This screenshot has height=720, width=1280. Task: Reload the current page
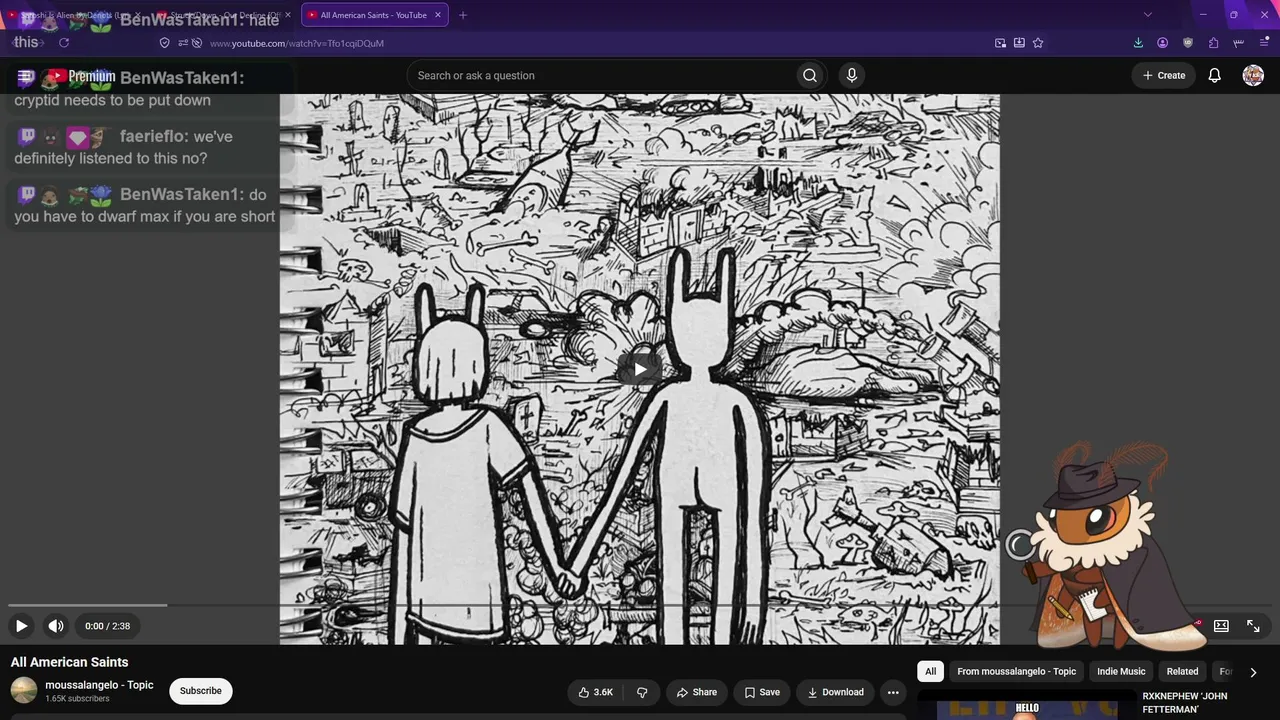pos(64,43)
